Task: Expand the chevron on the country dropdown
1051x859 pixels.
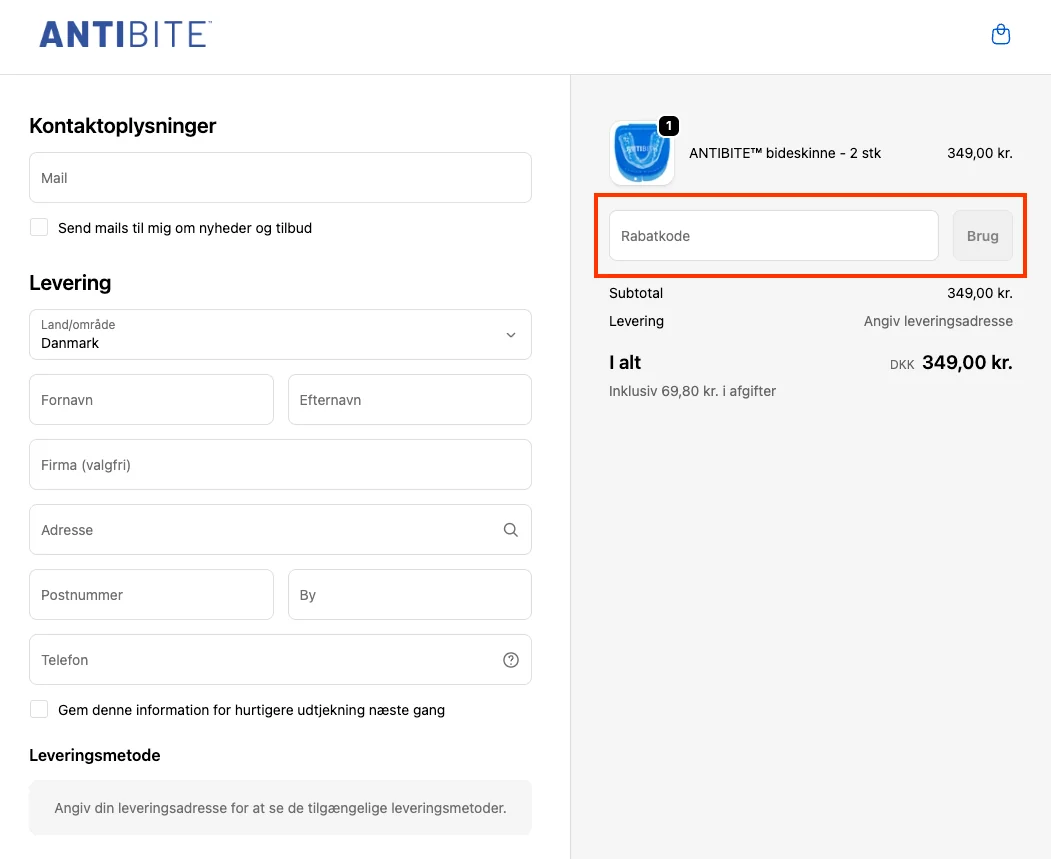Action: [x=510, y=334]
